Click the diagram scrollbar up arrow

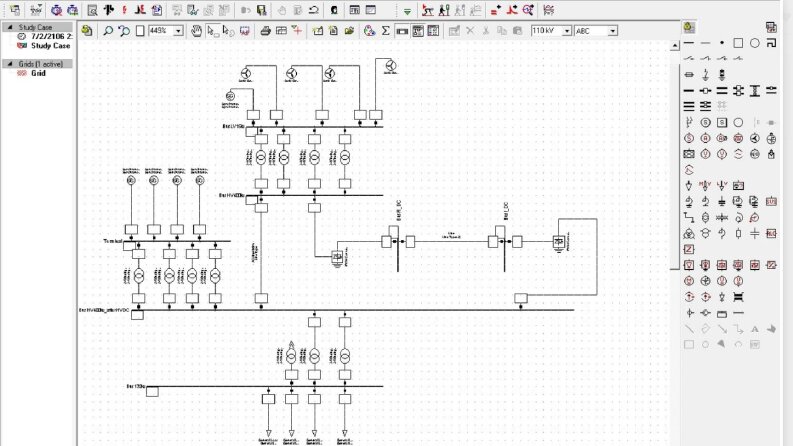tap(675, 46)
